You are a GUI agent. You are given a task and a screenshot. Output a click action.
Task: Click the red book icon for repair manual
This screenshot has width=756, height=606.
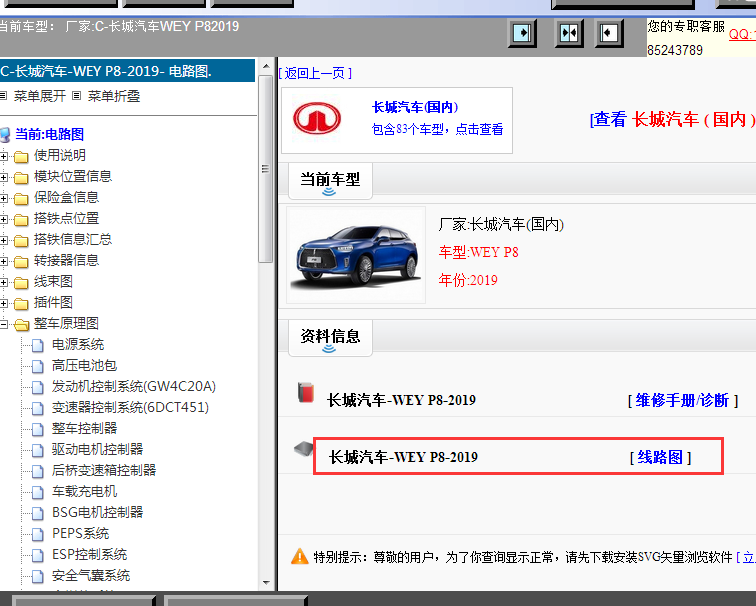tap(306, 392)
